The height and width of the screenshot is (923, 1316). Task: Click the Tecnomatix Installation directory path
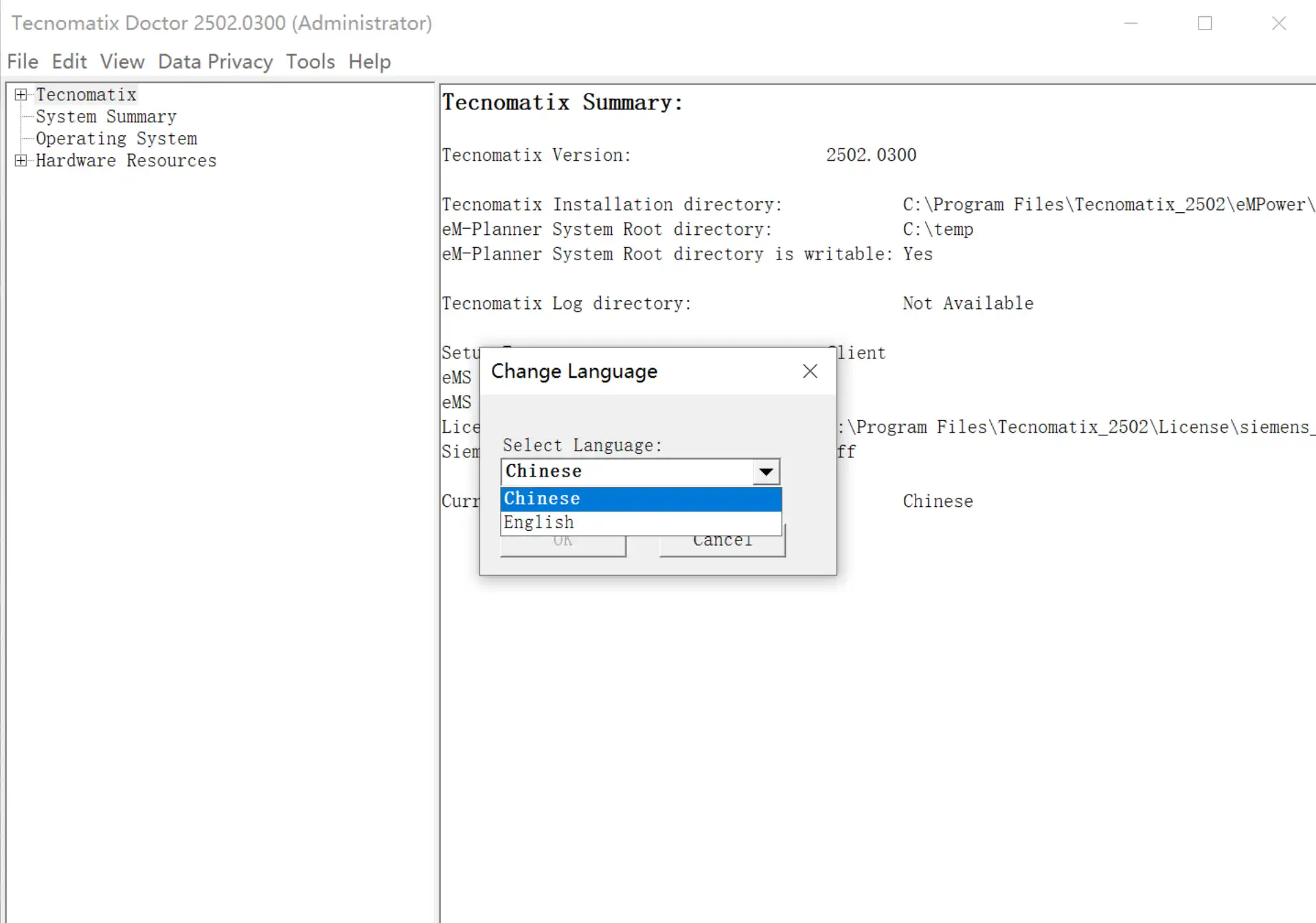[x=1109, y=205]
